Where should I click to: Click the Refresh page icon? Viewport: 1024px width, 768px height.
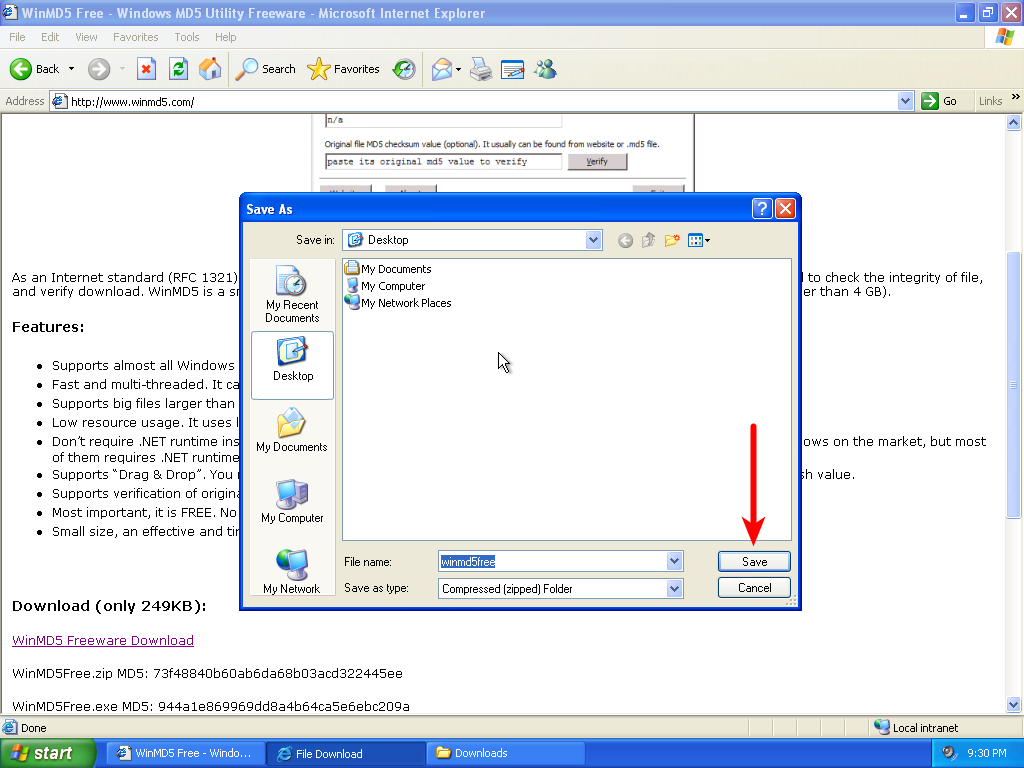[178, 69]
